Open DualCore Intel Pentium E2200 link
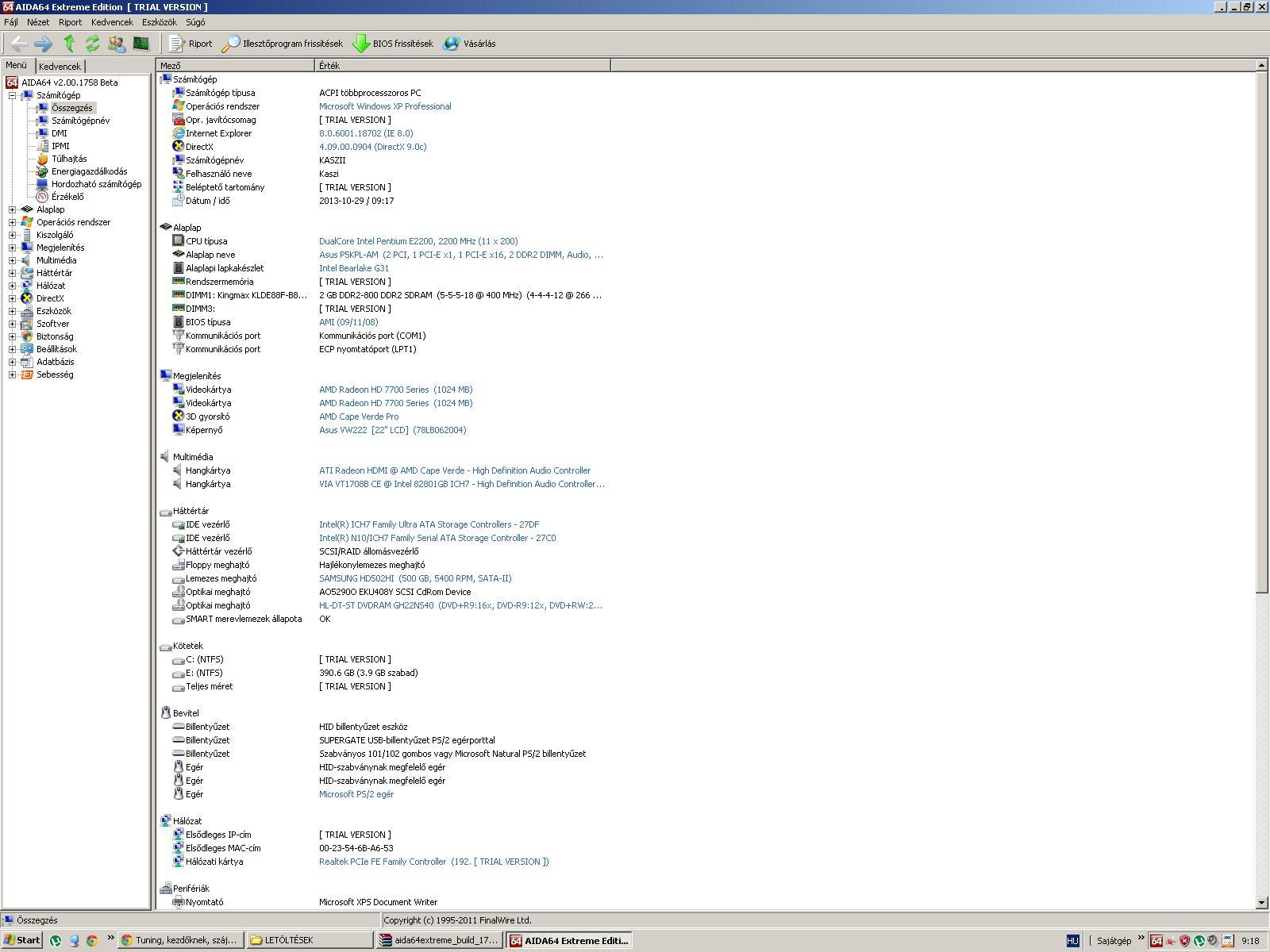The width and height of the screenshot is (1270, 952). click(418, 241)
